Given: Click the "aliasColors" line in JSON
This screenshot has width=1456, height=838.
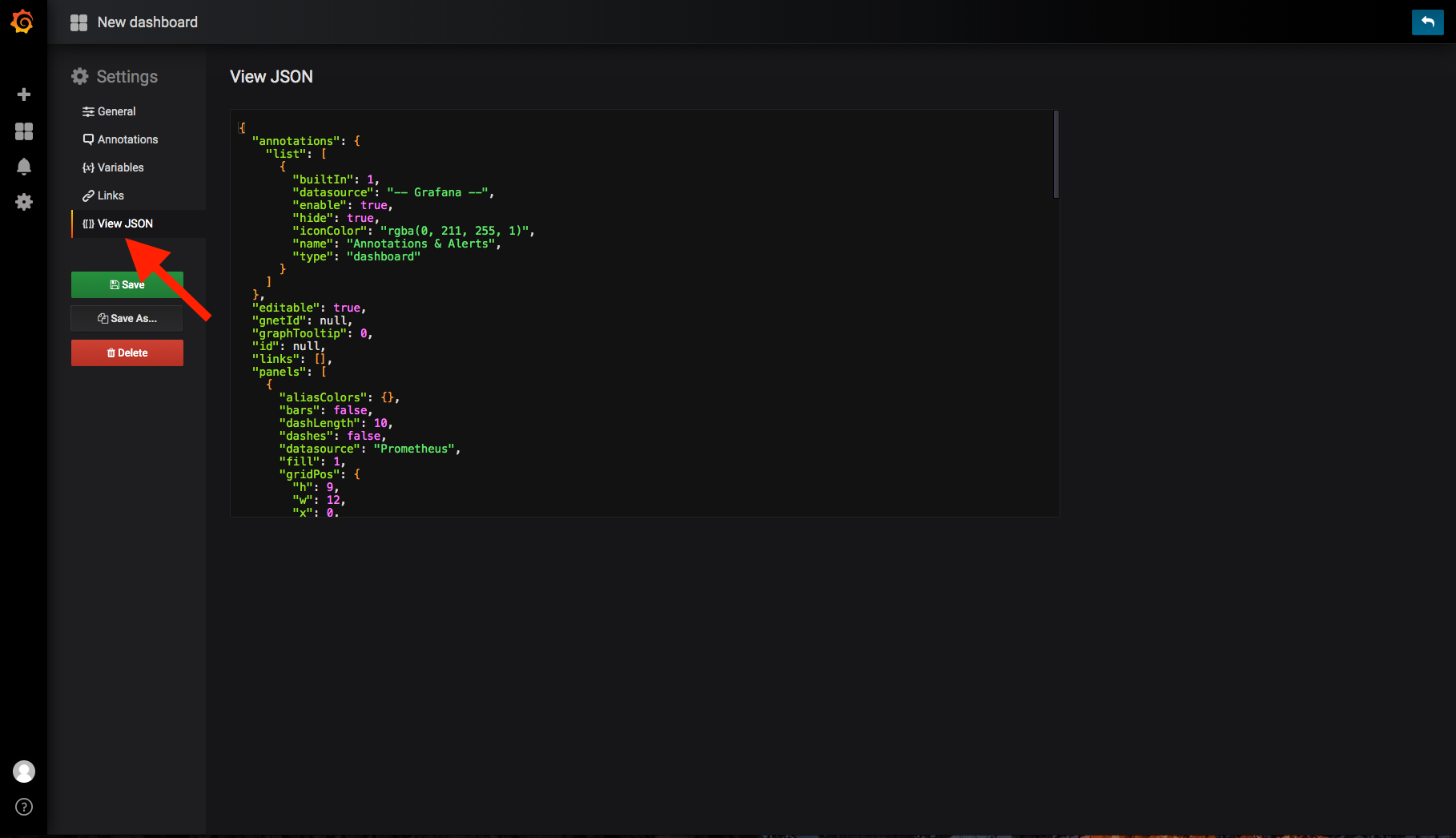Looking at the screenshot, I should 339,397.
